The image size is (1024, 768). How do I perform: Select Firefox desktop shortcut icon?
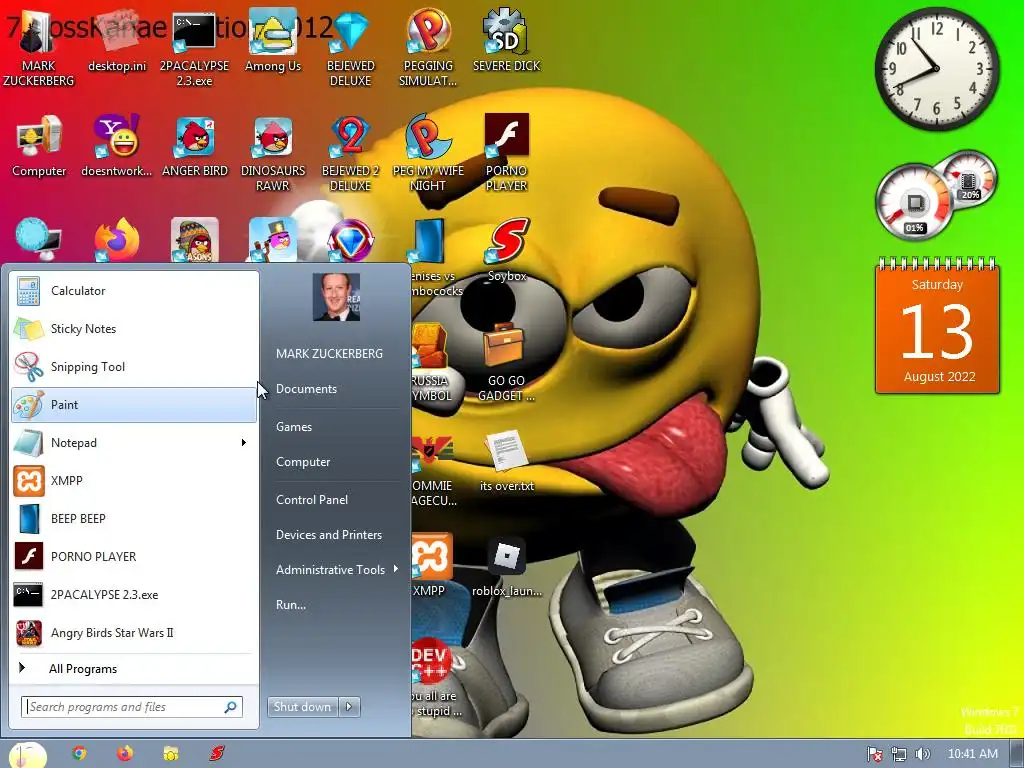tap(118, 240)
